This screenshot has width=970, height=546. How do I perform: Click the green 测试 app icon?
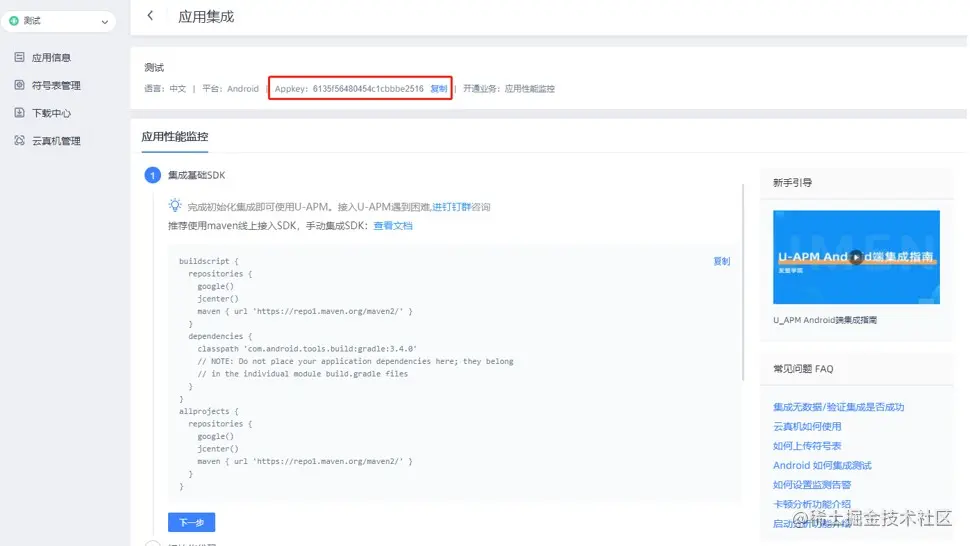(x=14, y=21)
